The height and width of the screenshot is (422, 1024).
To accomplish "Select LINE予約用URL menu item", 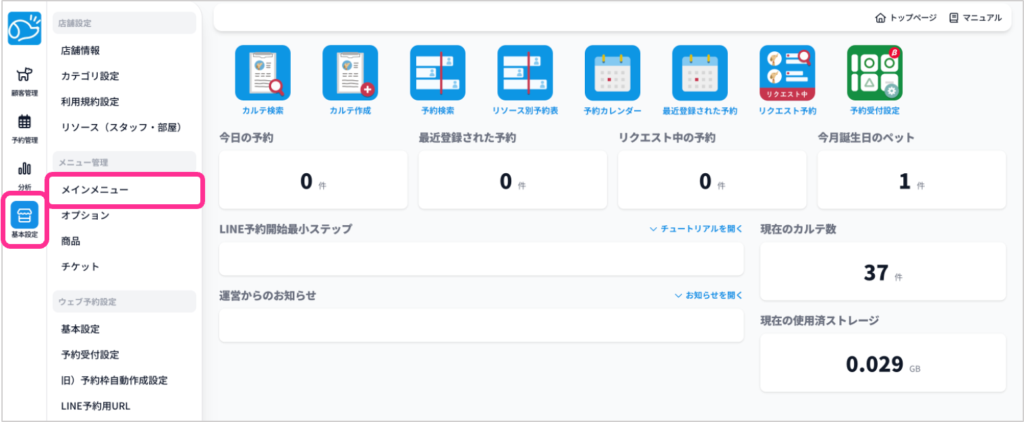I will coord(95,406).
